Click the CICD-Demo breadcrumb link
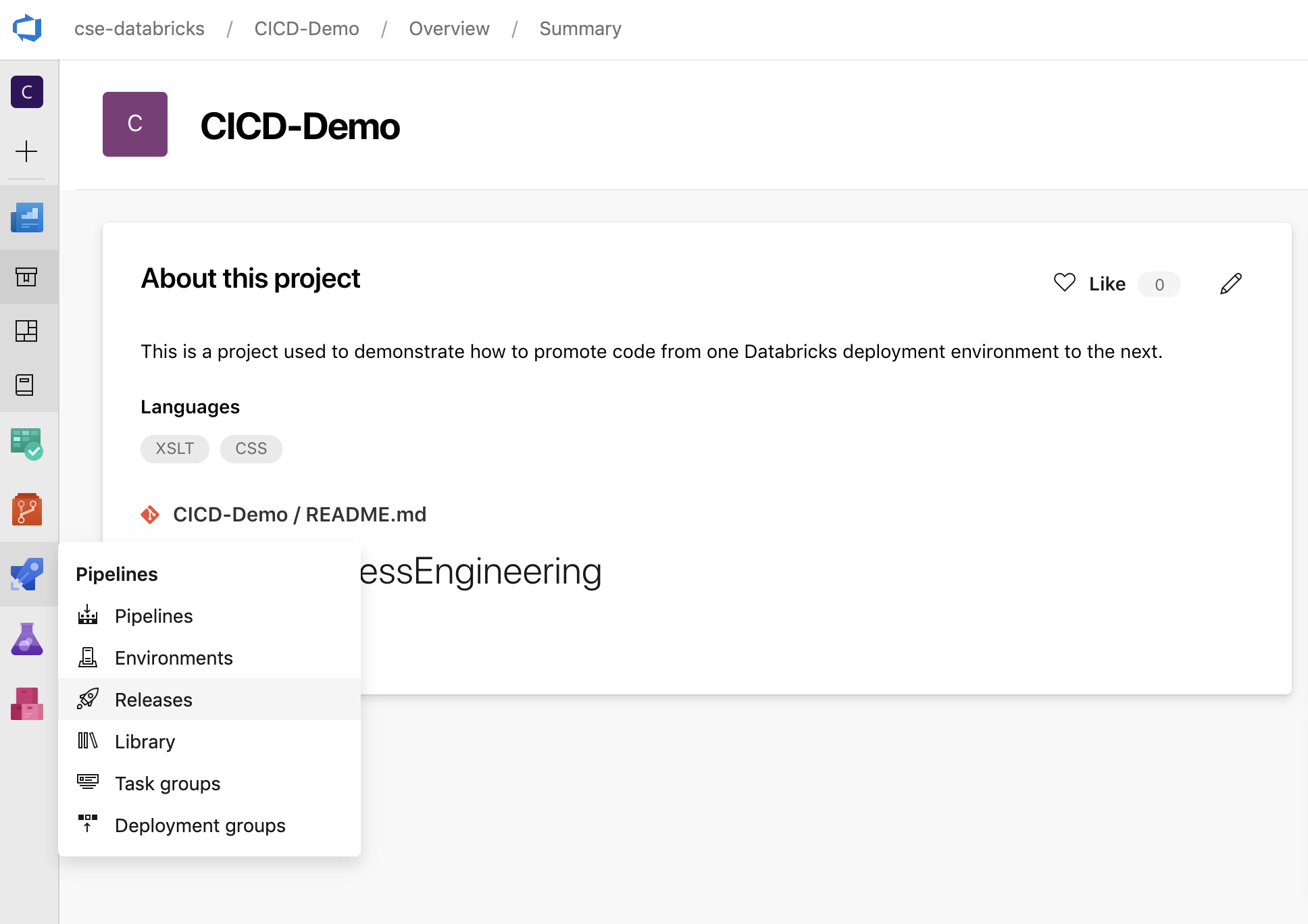 tap(305, 29)
